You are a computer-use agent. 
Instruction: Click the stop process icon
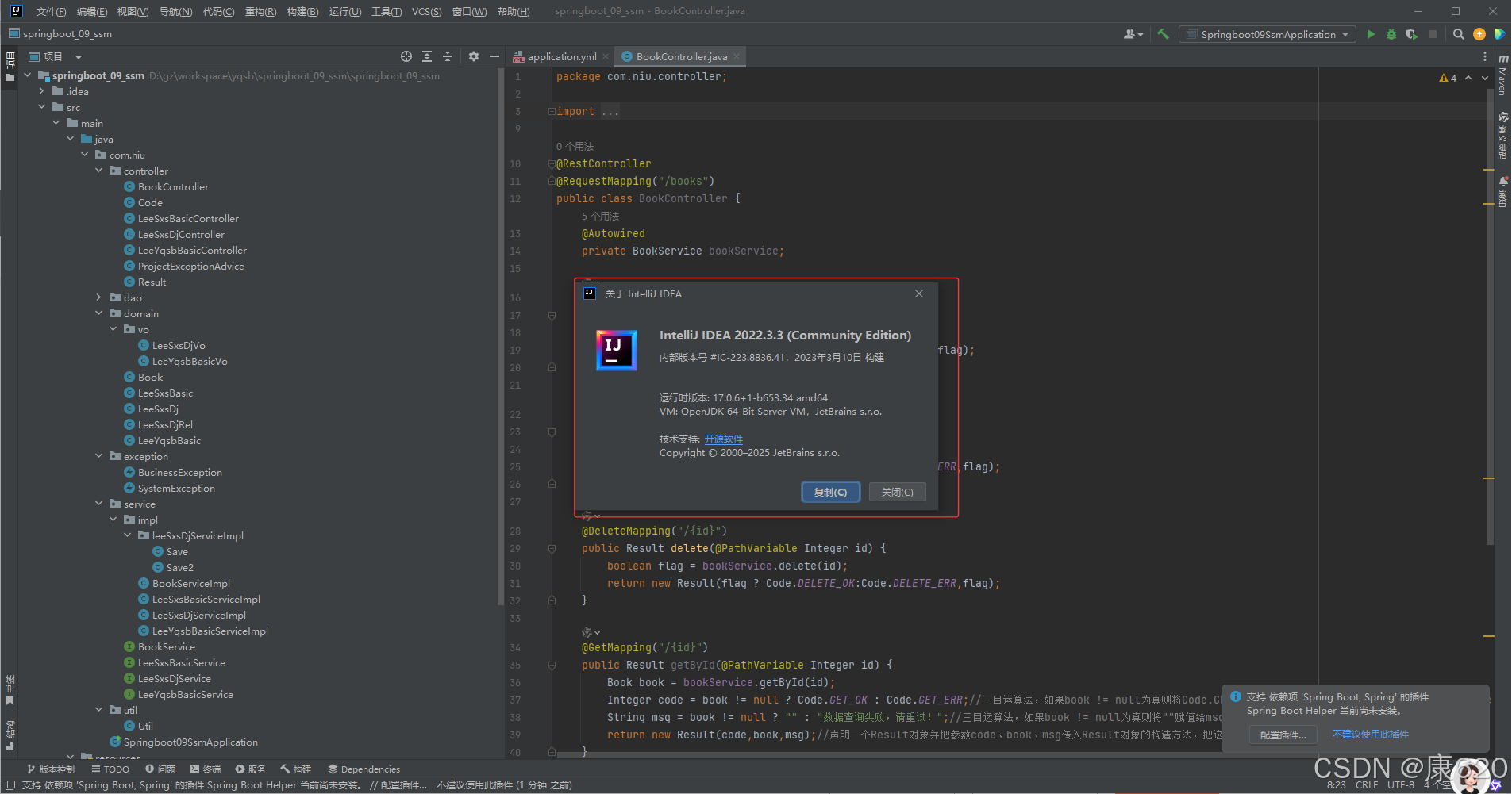click(1433, 34)
